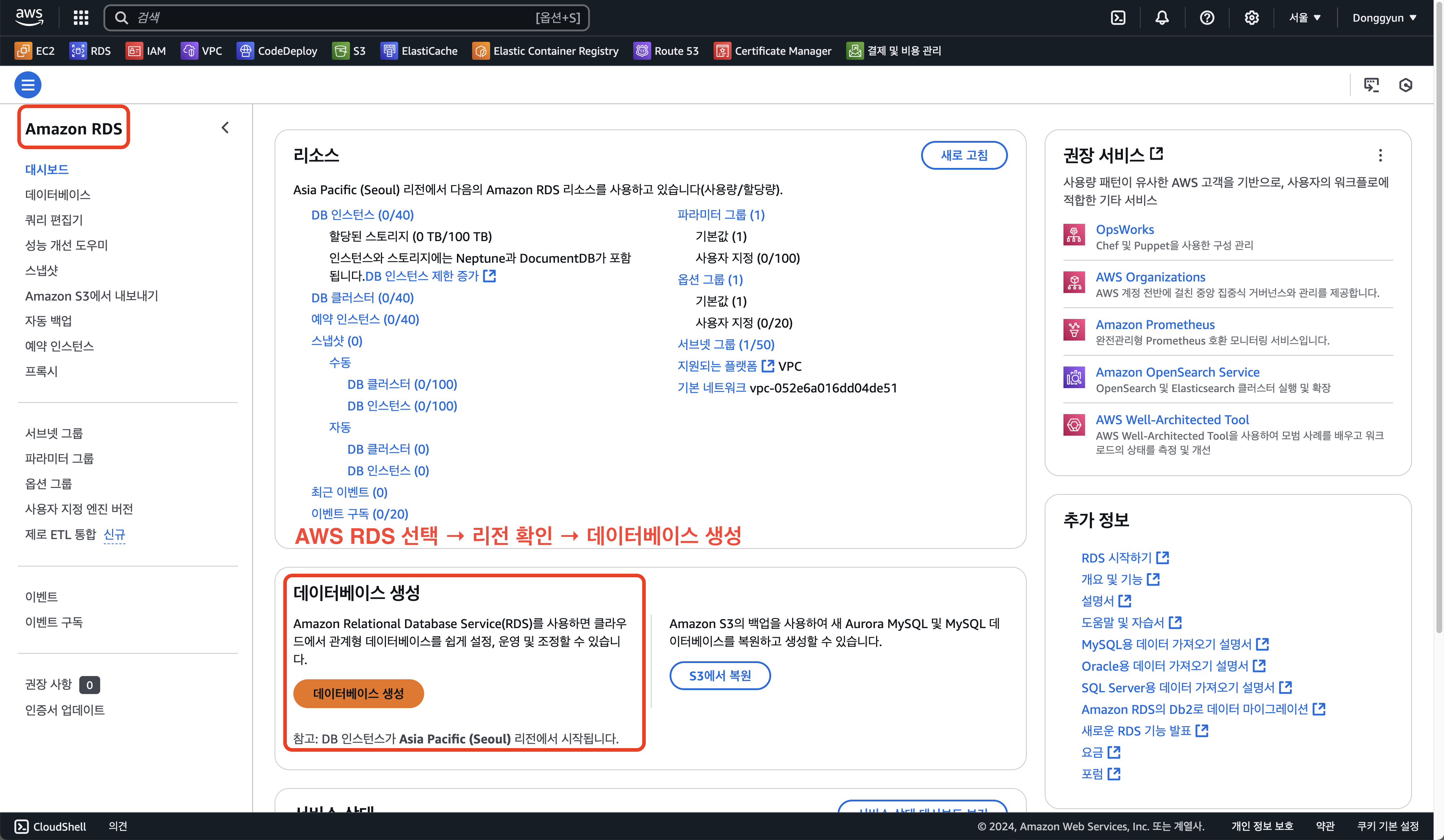The image size is (1444, 840).
Task: Select 서브넷 그룹 in the sidebar
Action: pos(54,432)
